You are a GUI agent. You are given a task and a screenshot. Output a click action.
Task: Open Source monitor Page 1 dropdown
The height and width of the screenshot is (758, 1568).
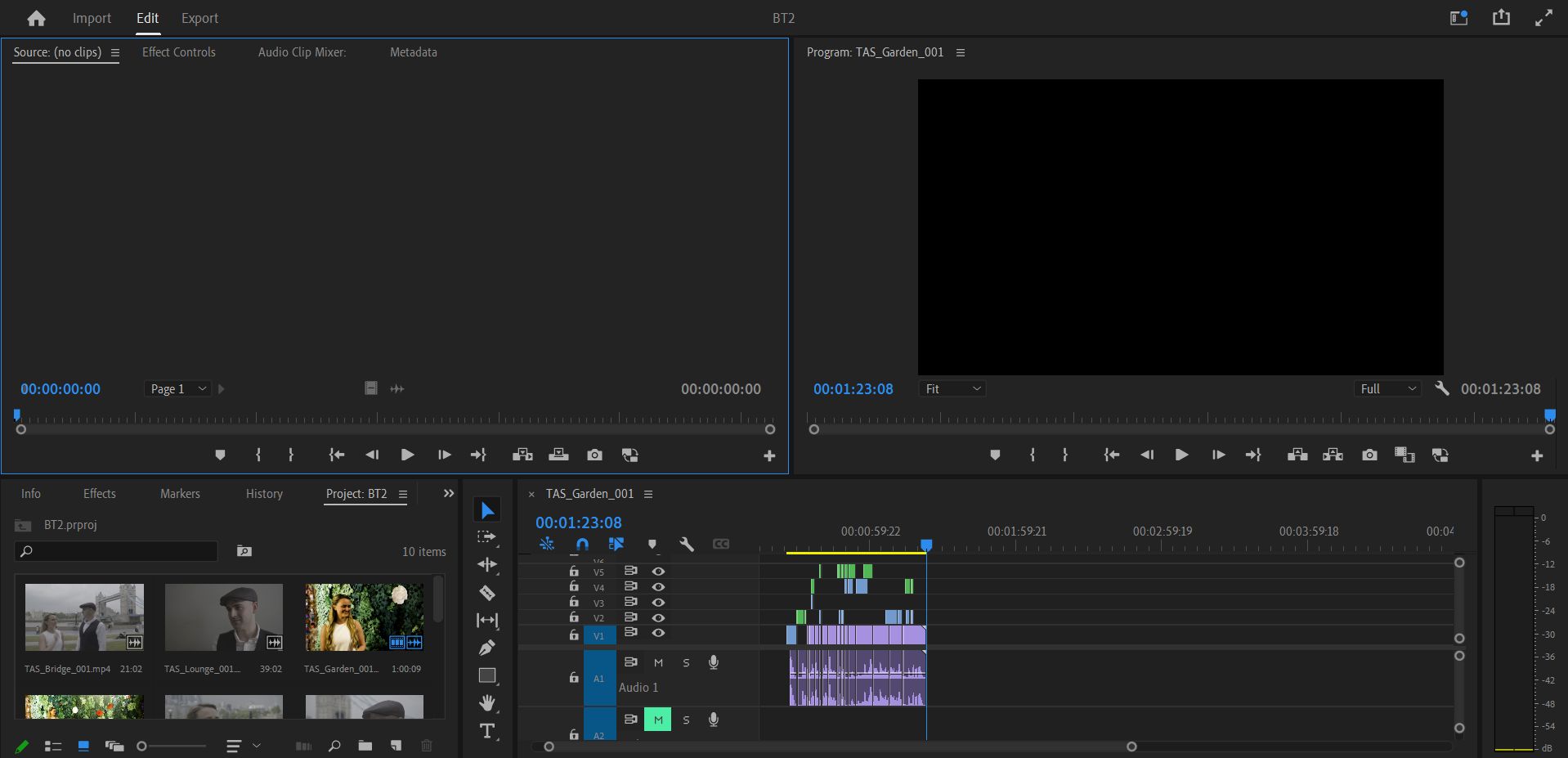(x=177, y=389)
